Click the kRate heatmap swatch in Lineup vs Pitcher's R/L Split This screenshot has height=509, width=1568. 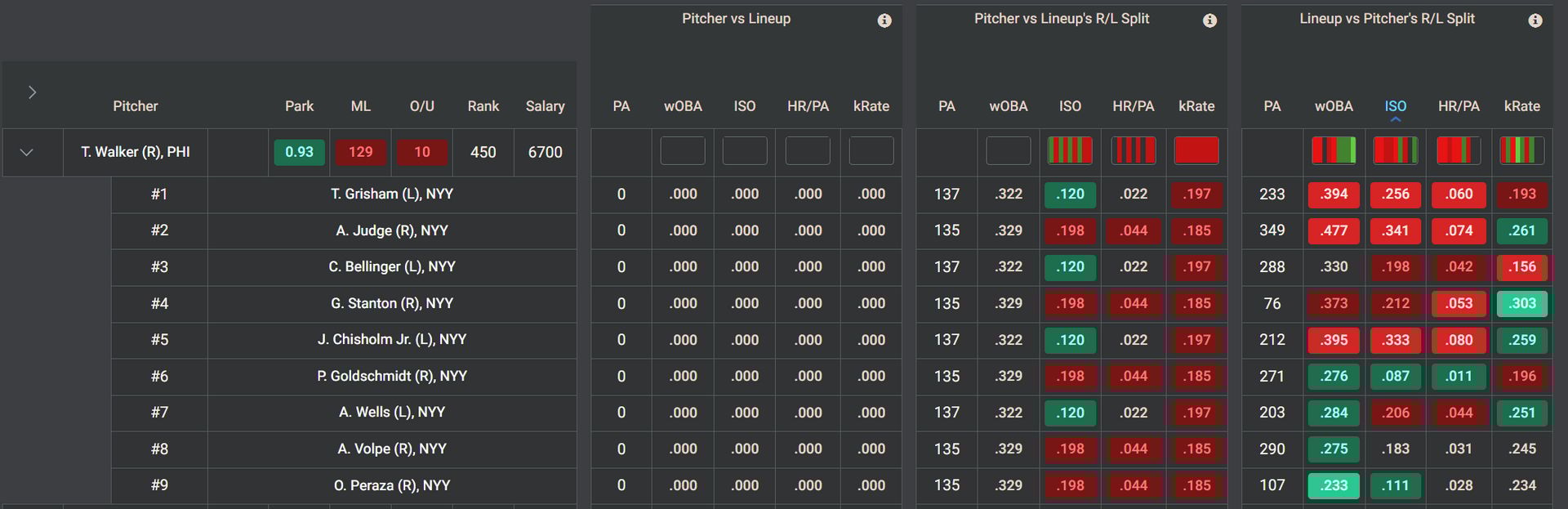(x=1522, y=151)
